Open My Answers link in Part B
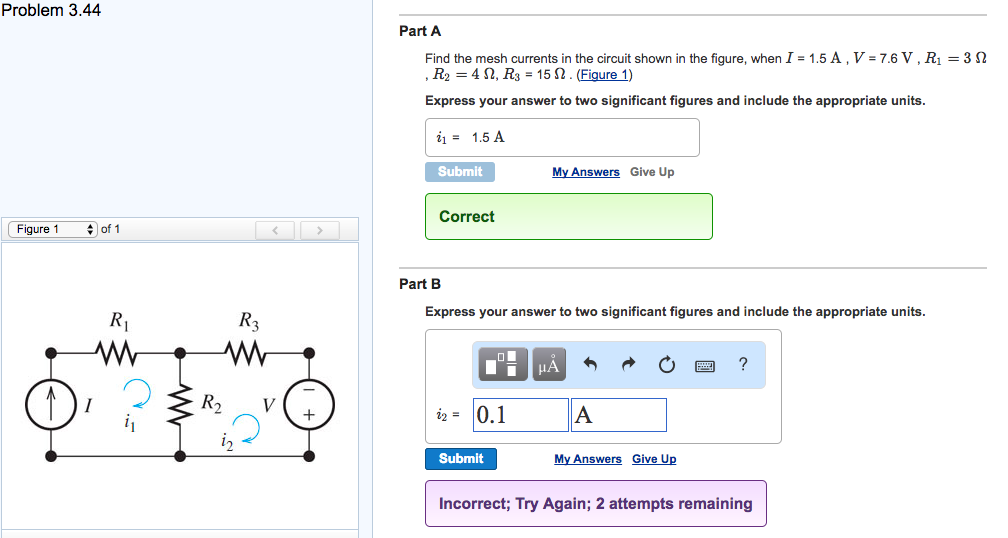 point(588,459)
